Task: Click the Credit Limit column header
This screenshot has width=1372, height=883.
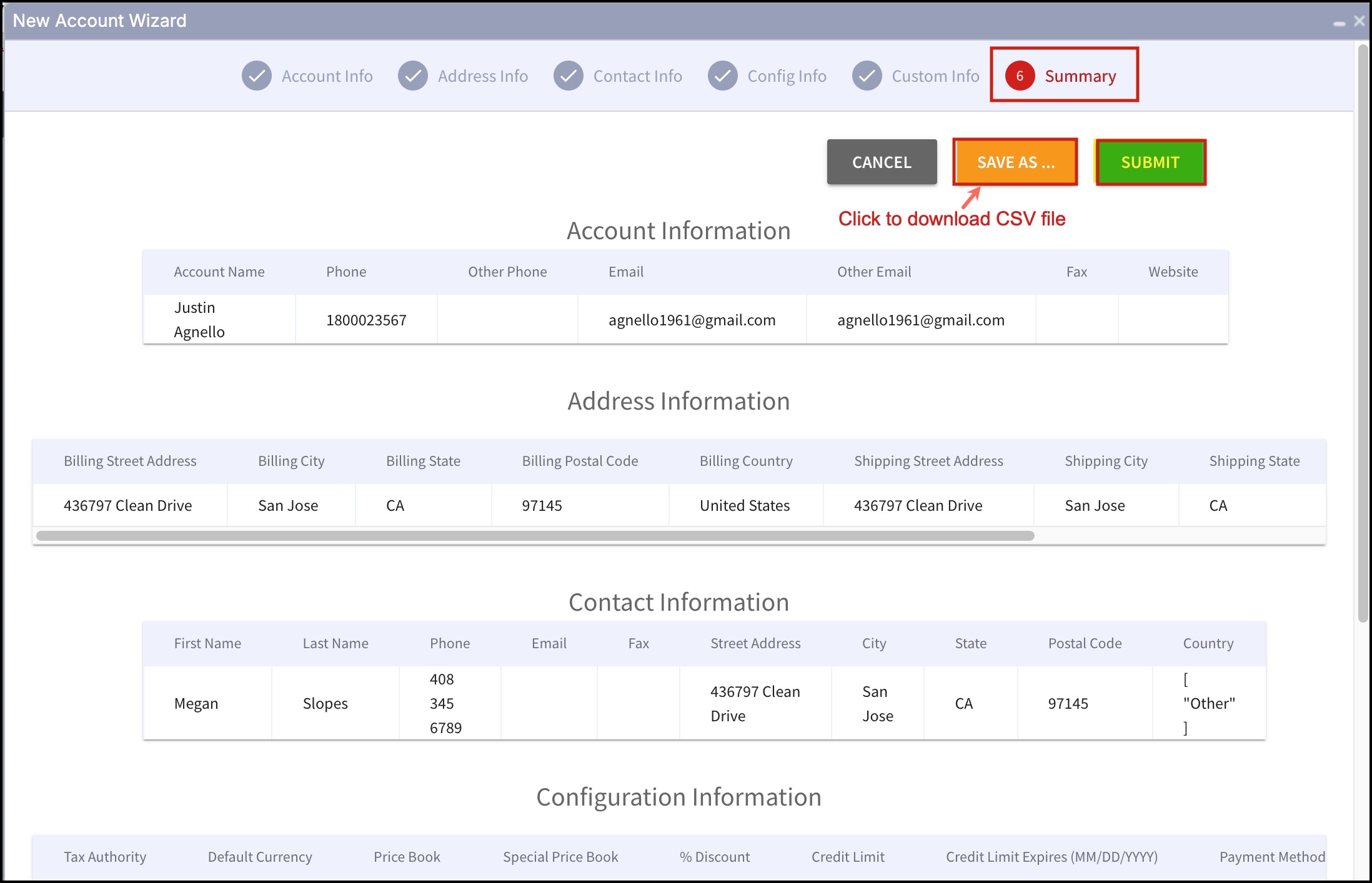Action: [848, 857]
